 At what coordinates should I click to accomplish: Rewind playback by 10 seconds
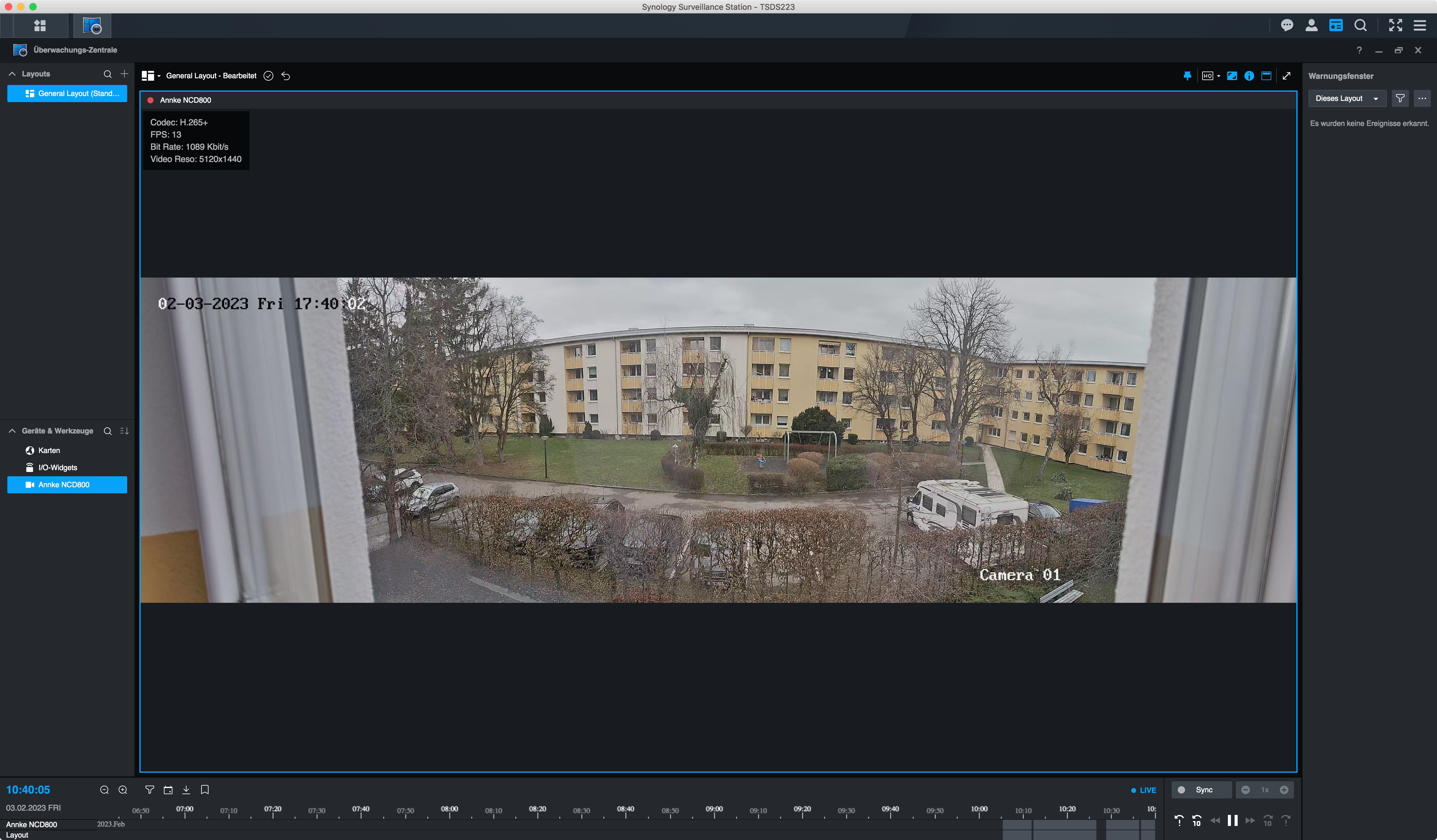coord(1197,821)
